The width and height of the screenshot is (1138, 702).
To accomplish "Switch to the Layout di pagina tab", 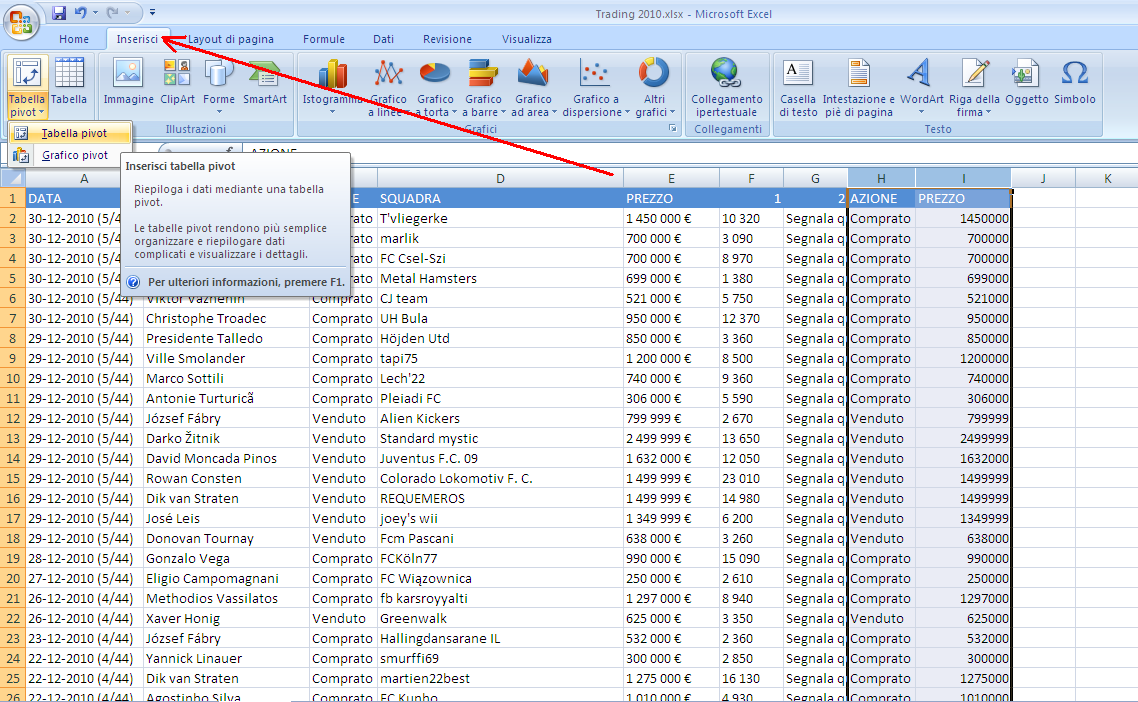I will click(x=230, y=39).
